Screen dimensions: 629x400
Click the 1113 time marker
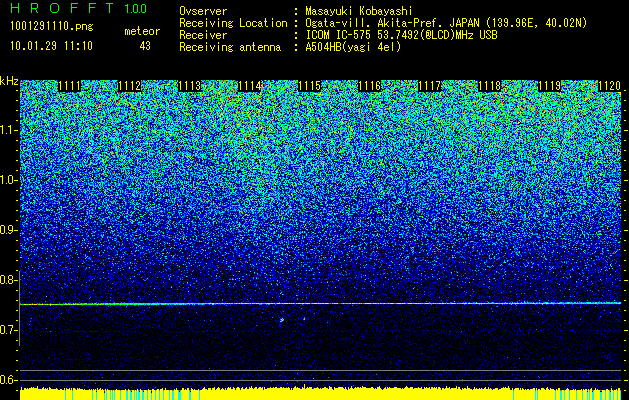pyautogui.click(x=189, y=86)
